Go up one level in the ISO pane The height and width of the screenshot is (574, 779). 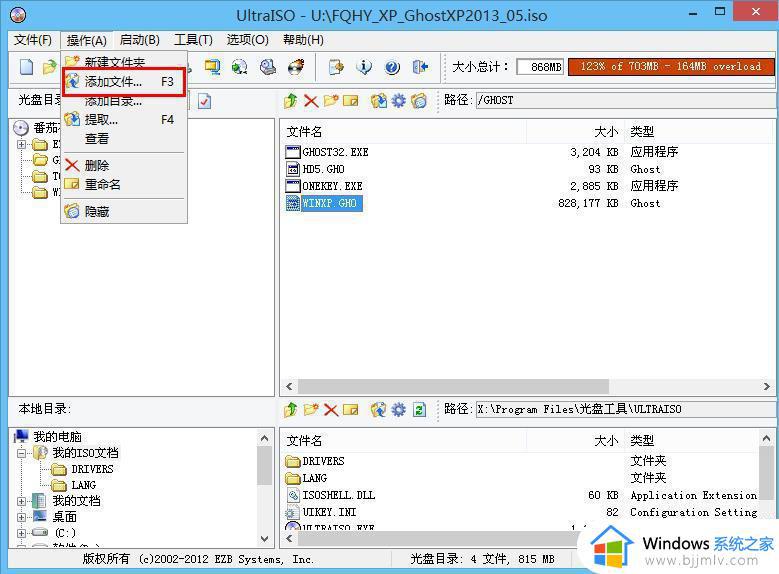(x=291, y=101)
